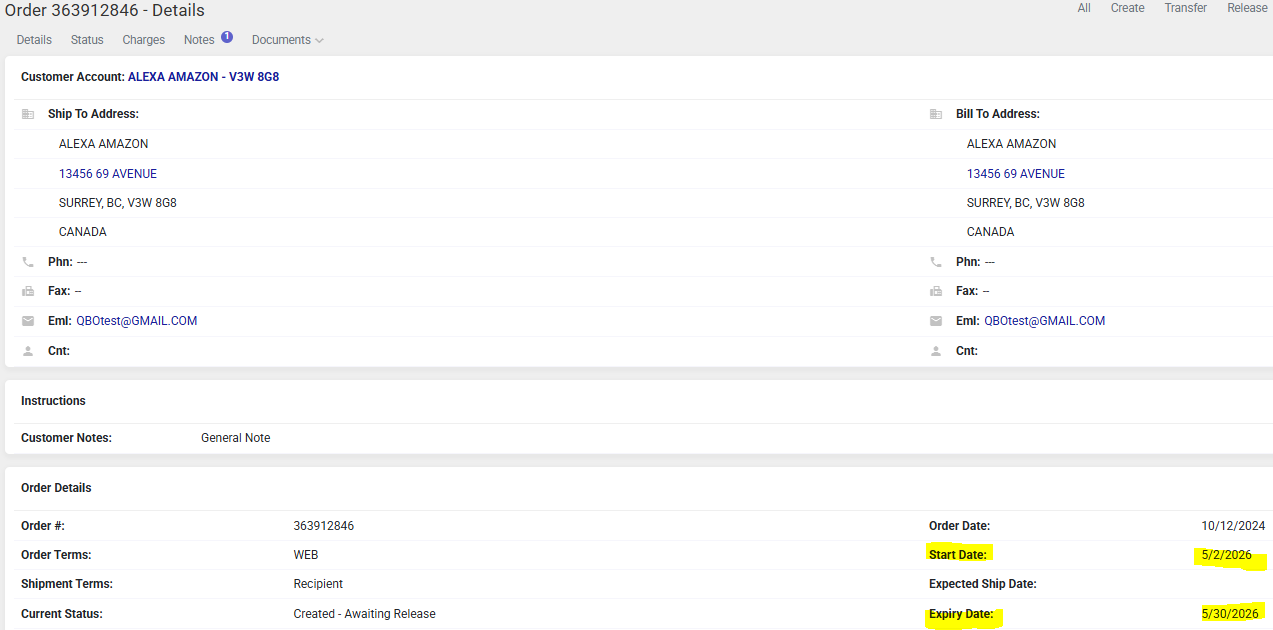Go to the Notes tab
Viewport: 1273px width, 630px height.
(x=199, y=40)
